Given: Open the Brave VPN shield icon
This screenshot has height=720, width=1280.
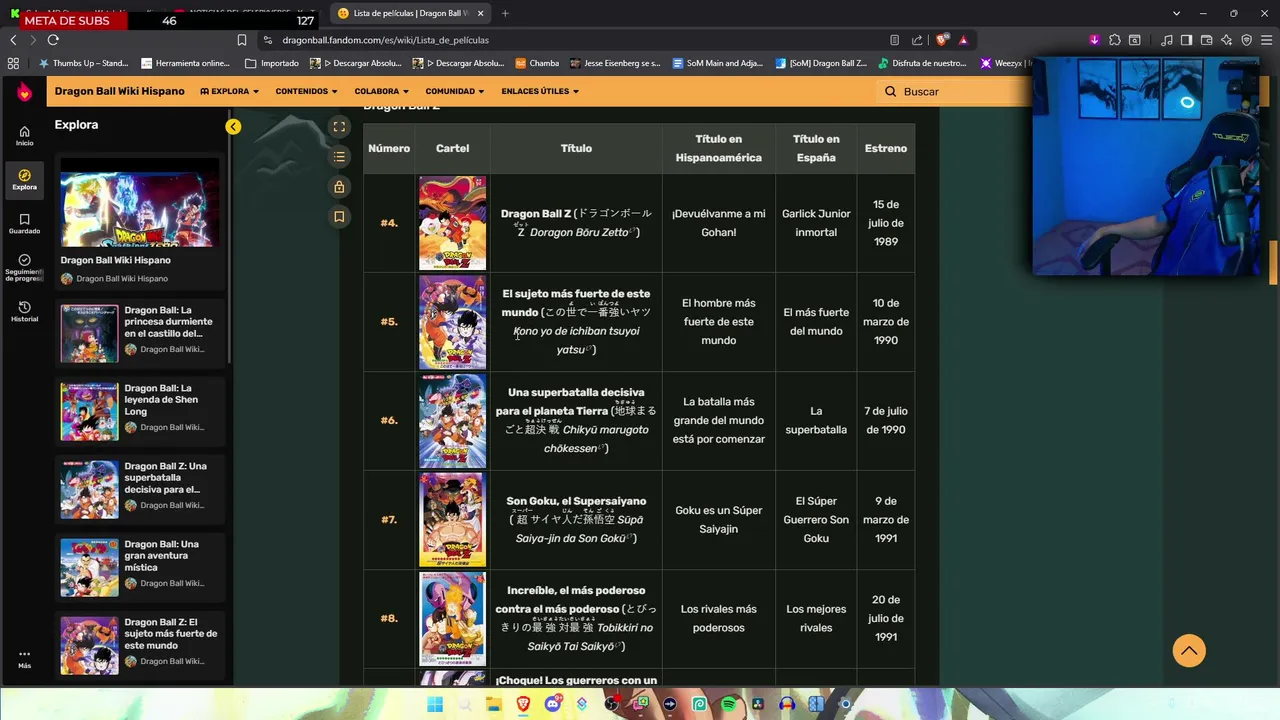Looking at the screenshot, I should (1247, 40).
